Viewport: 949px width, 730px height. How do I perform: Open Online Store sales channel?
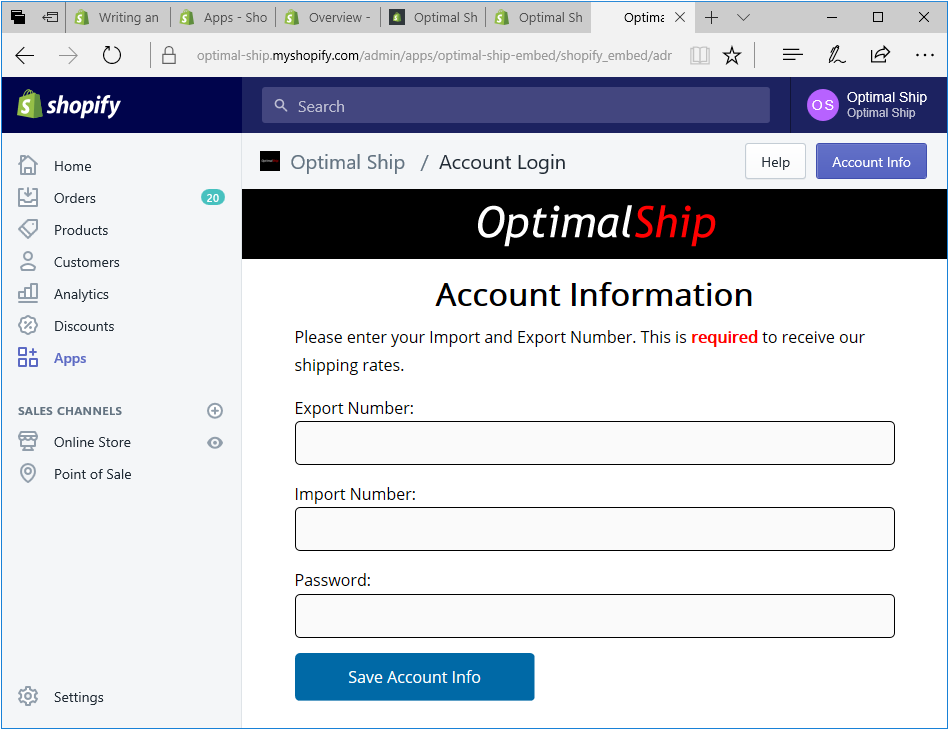[x=92, y=442]
